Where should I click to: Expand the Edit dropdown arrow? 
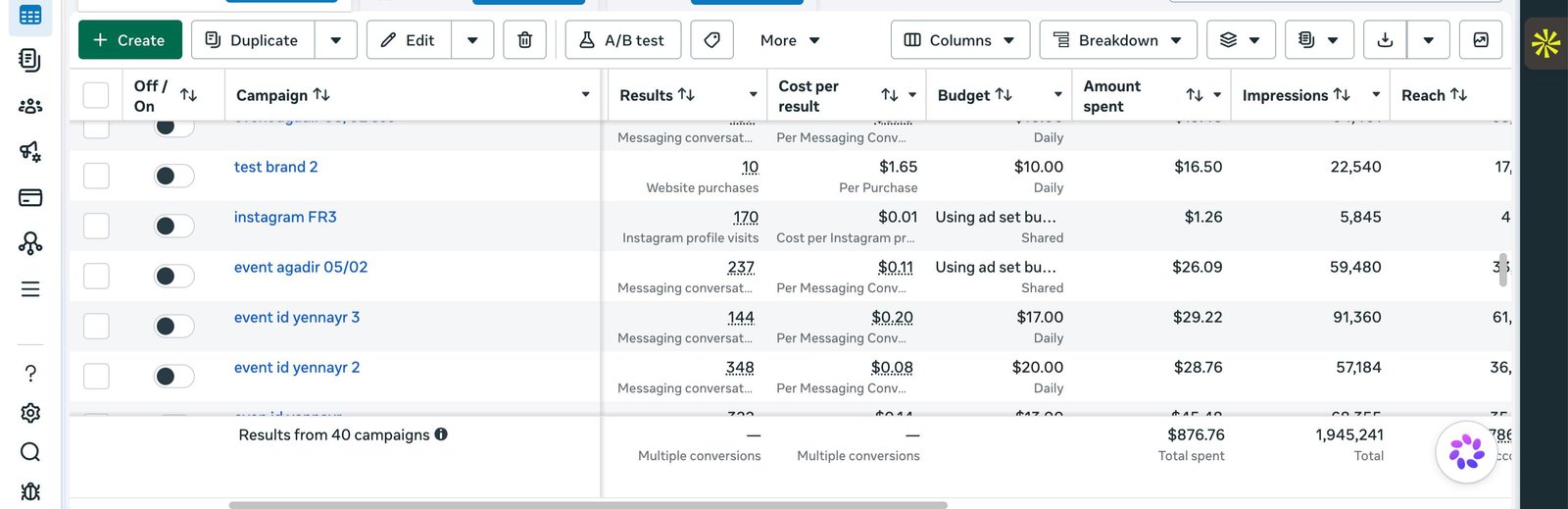pyautogui.click(x=472, y=40)
